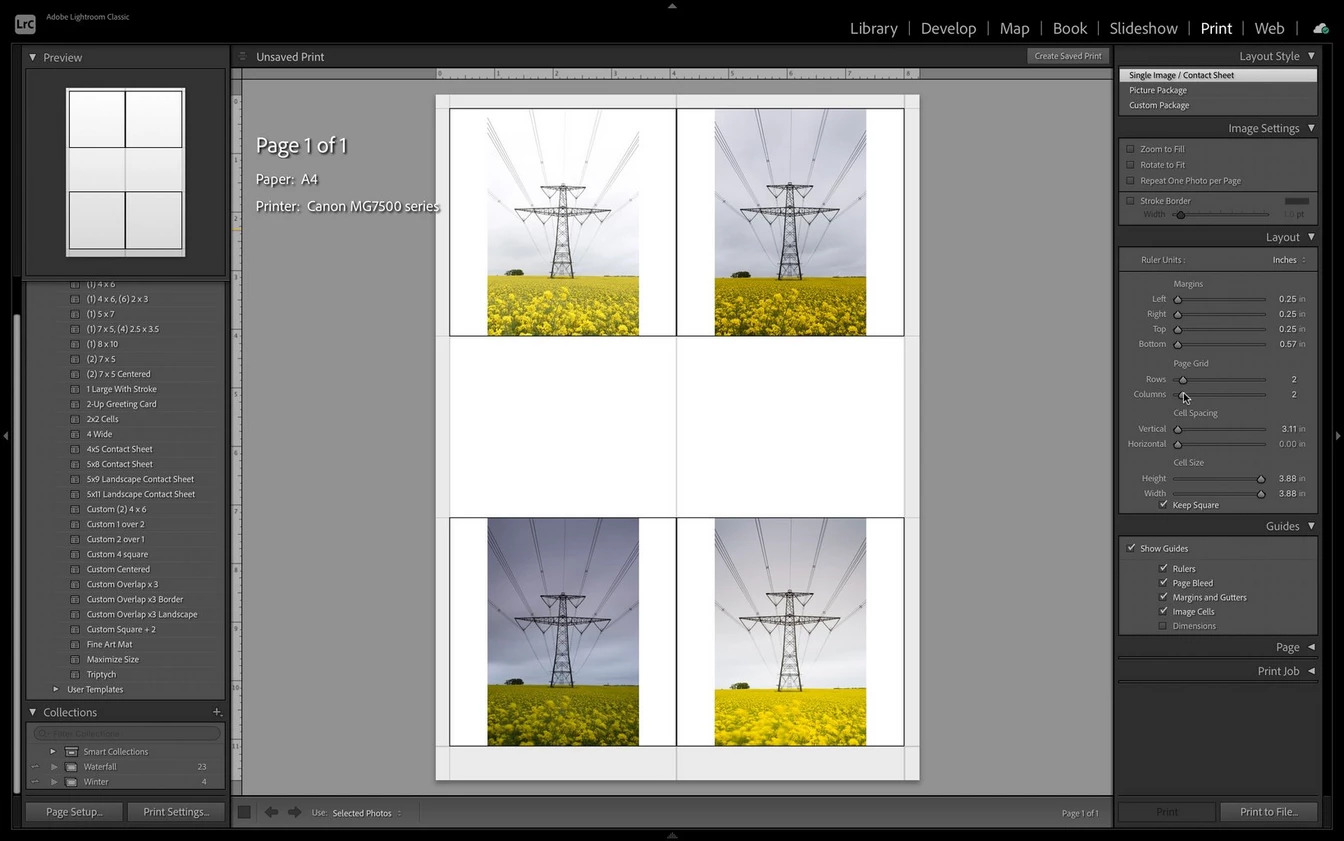The image size is (1344, 841).
Task: Click the Filter Collections search field
Action: (x=126, y=733)
